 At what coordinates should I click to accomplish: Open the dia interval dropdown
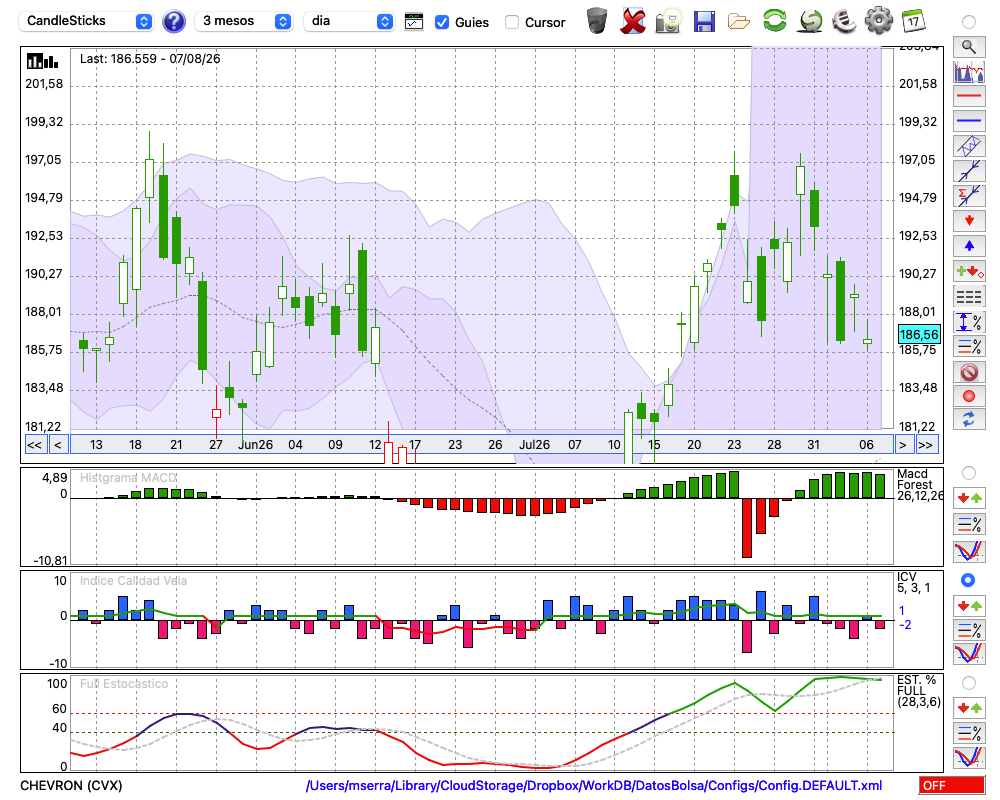[x=349, y=21]
